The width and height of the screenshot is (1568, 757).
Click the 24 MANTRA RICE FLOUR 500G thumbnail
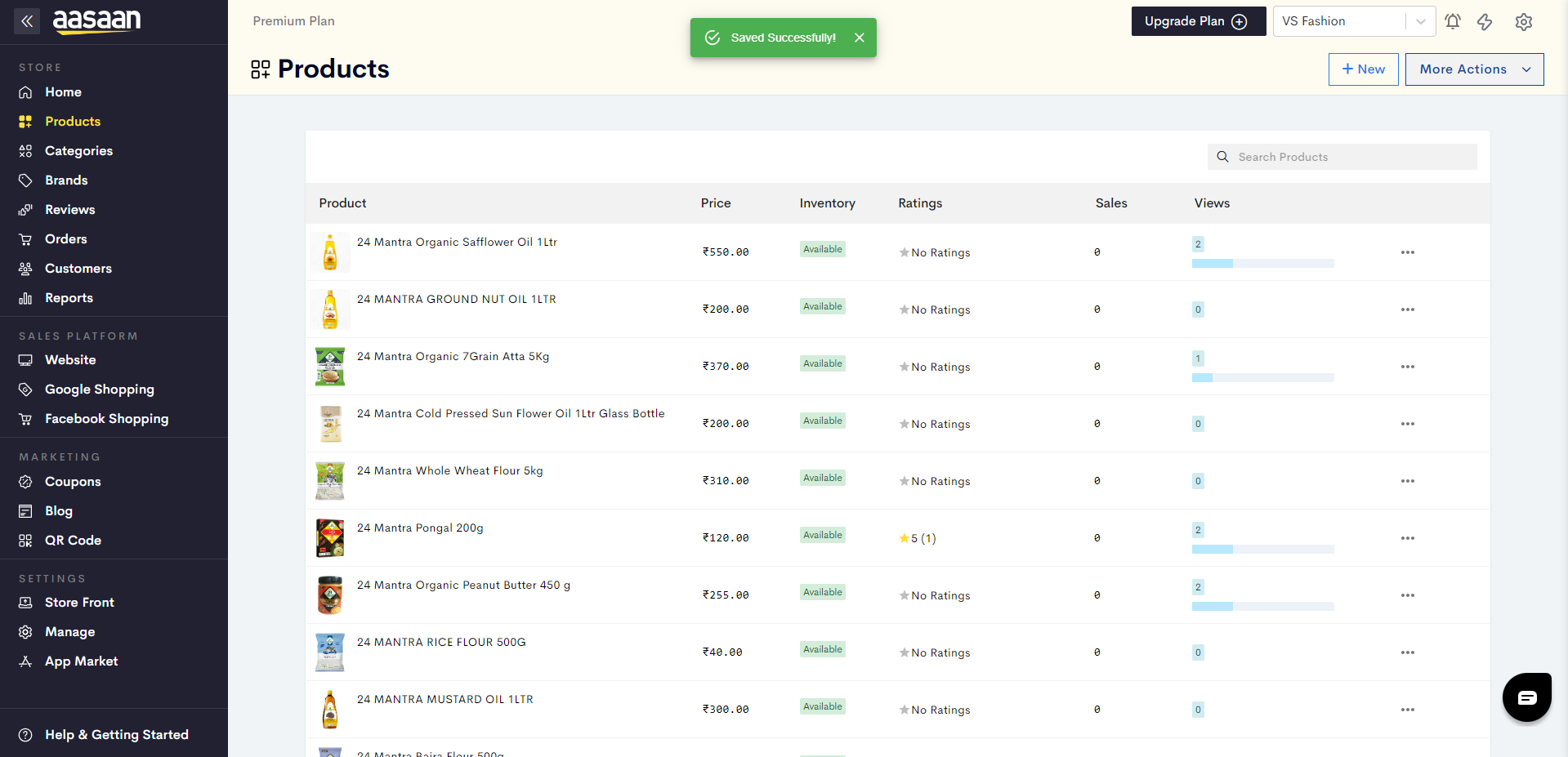[330, 652]
